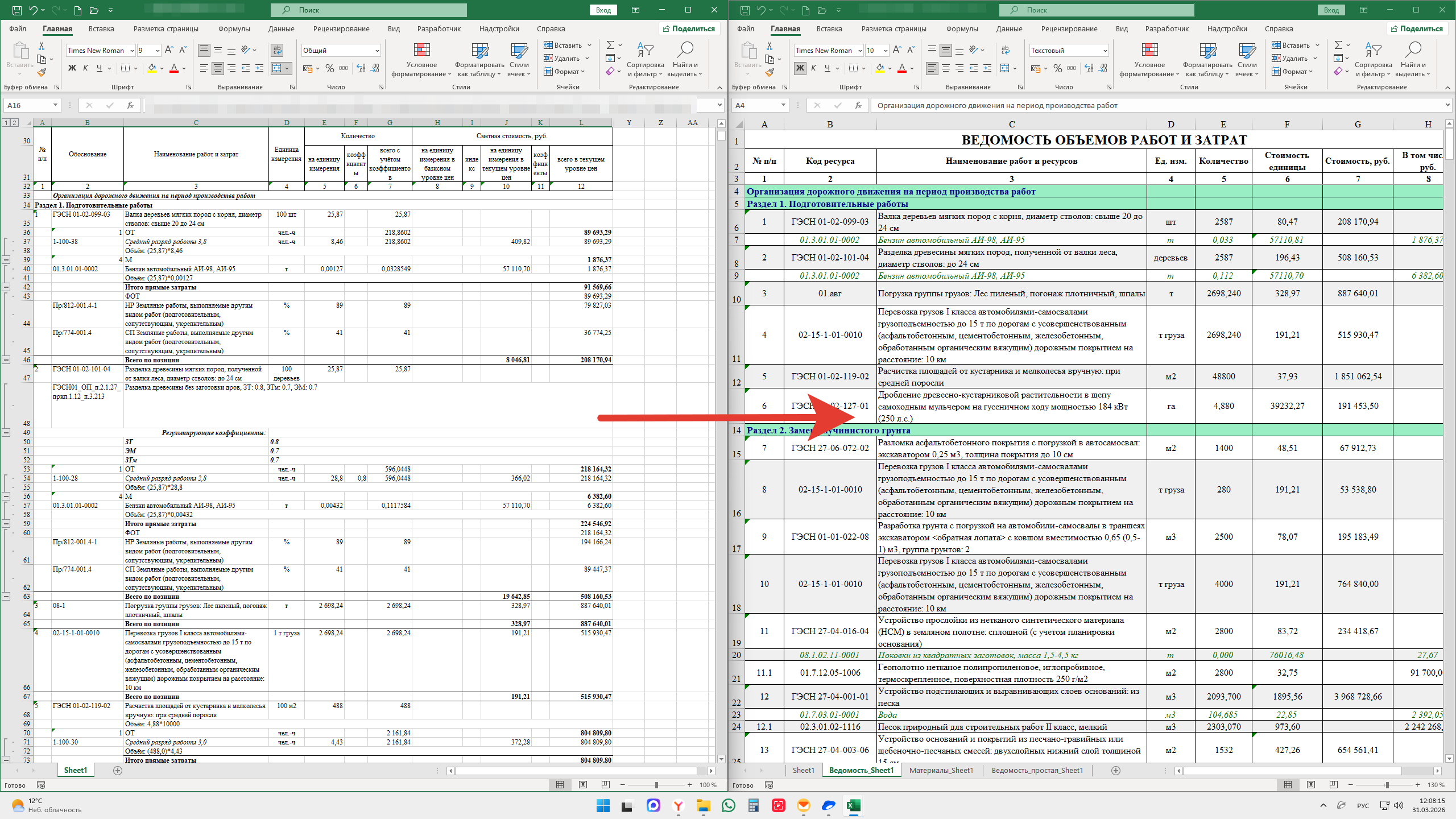Open font name dropdown in left window
Viewport: 1456px width, 819px height.
132,51
